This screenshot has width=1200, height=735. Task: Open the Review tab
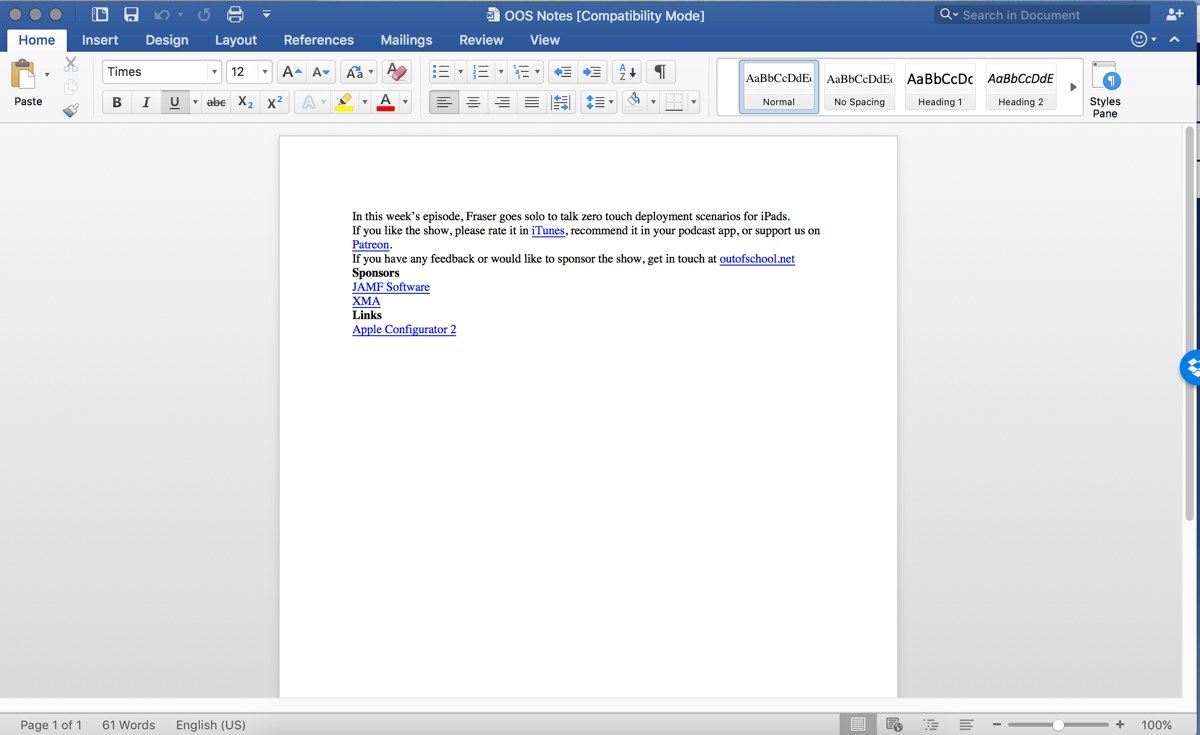[481, 40]
